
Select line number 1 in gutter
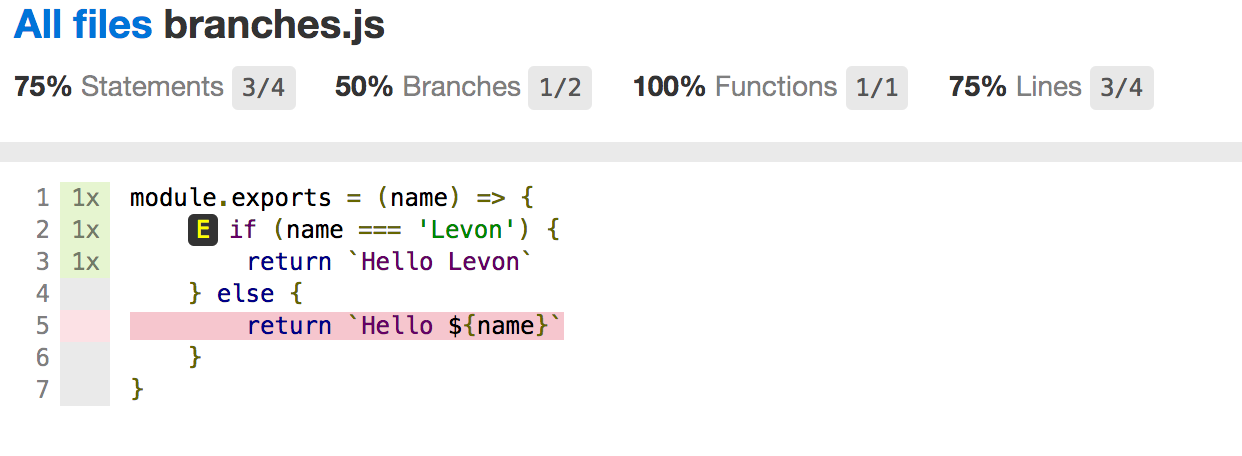pos(42,198)
